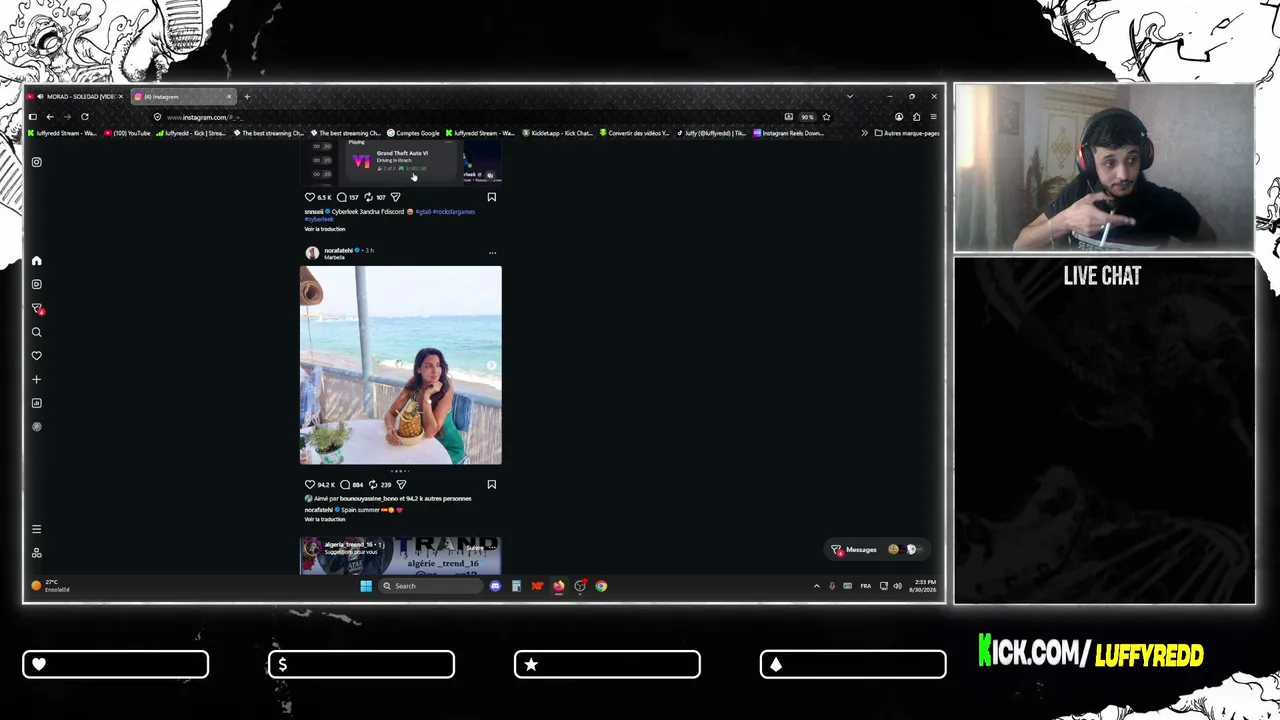The width and height of the screenshot is (1280, 720).
Task: Like the snnseii GTA post
Action: 310,197
